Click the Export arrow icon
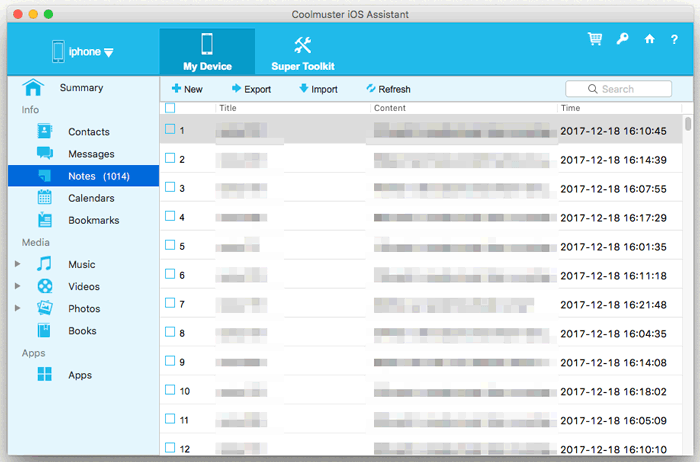The width and height of the screenshot is (700, 462). (x=236, y=88)
